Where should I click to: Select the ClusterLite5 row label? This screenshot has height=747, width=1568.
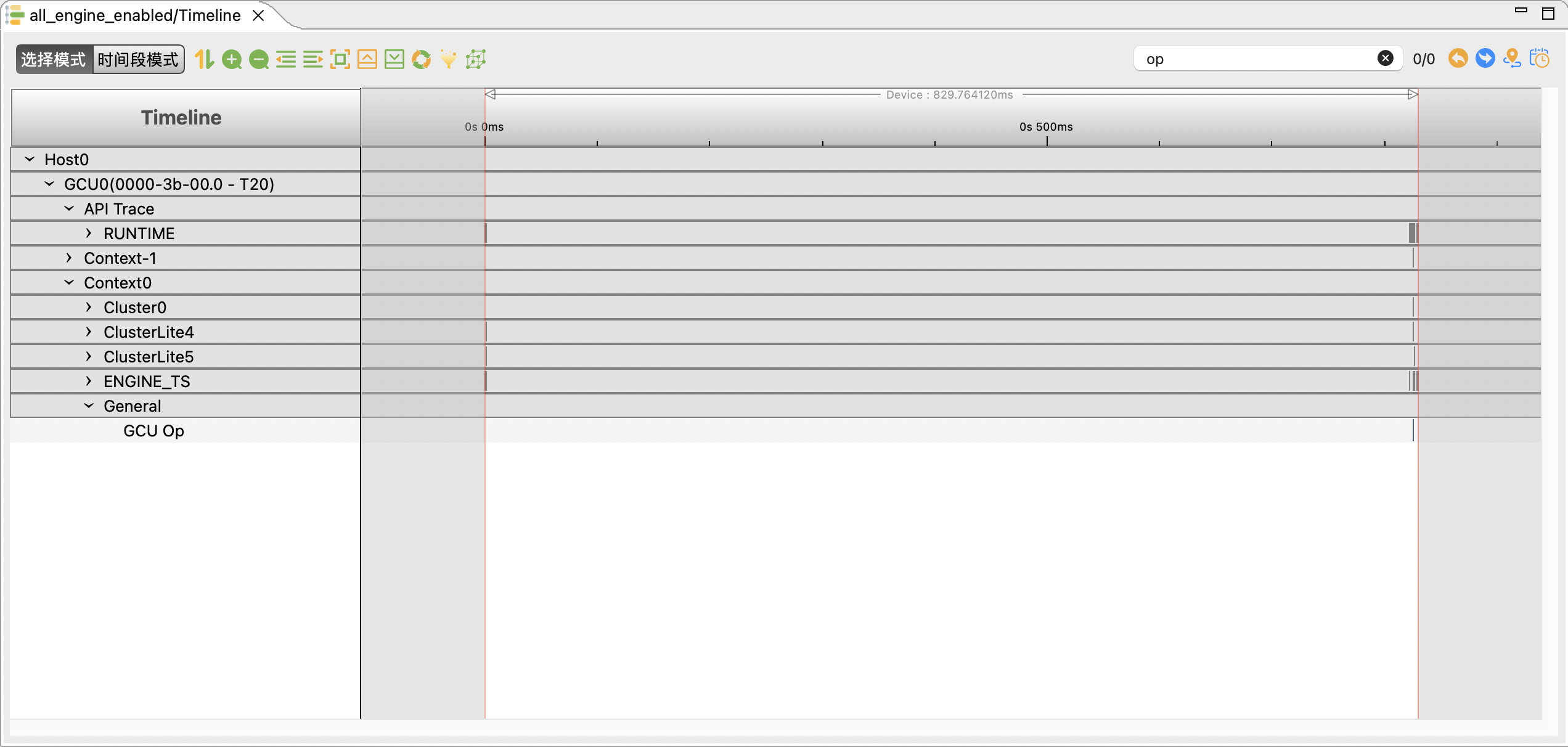149,357
